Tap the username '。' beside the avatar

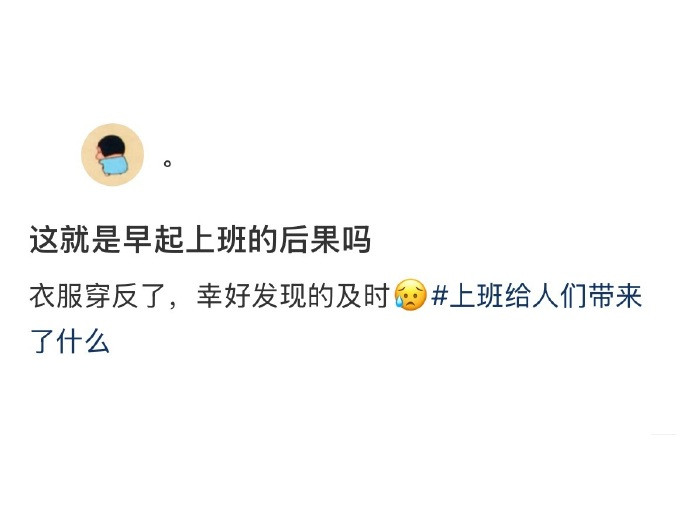(x=167, y=164)
